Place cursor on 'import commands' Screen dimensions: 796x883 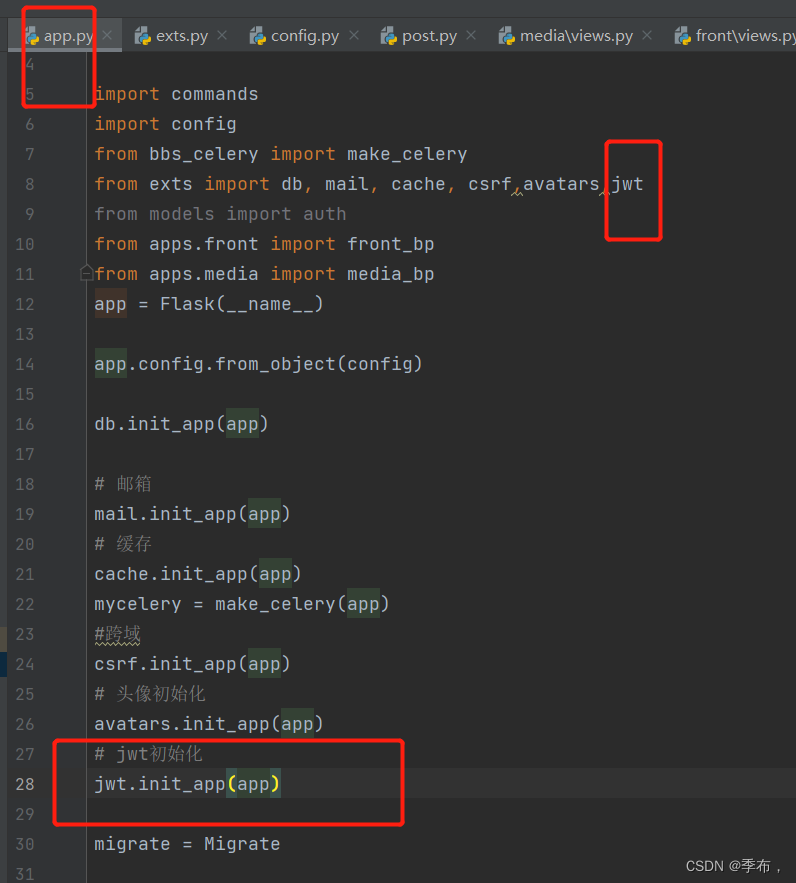click(x=176, y=94)
